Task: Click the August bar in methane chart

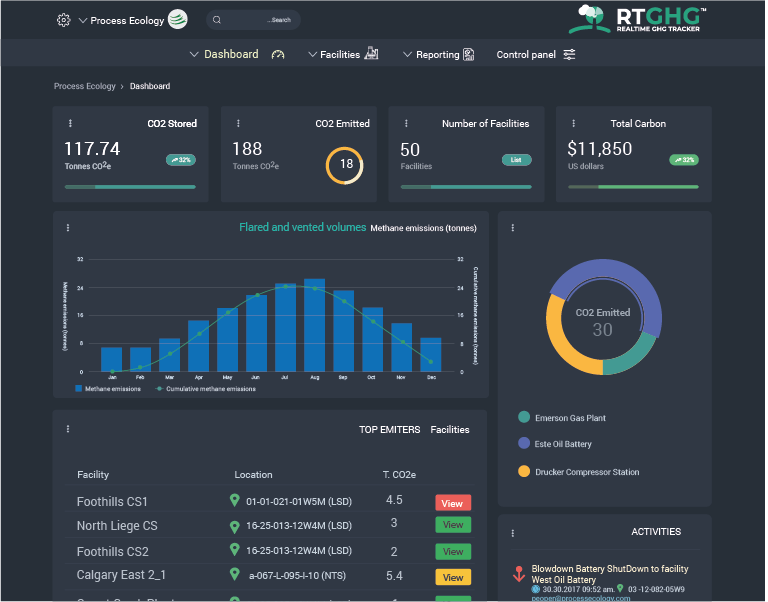Action: coord(314,325)
